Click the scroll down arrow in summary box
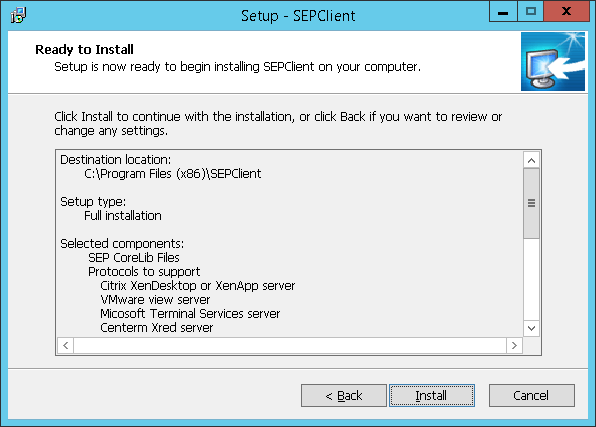The width and height of the screenshot is (596, 427). [x=531, y=328]
